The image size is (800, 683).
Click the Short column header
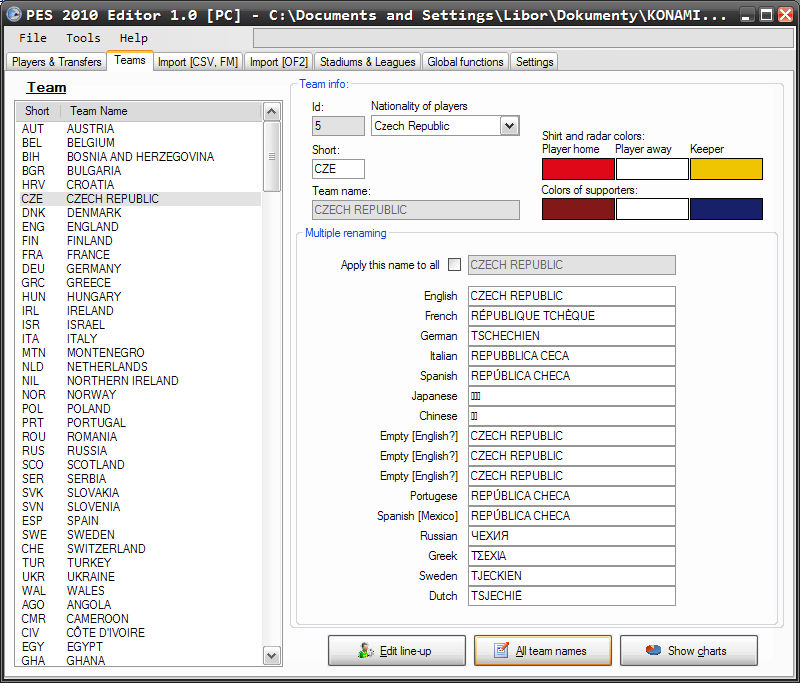[38, 111]
